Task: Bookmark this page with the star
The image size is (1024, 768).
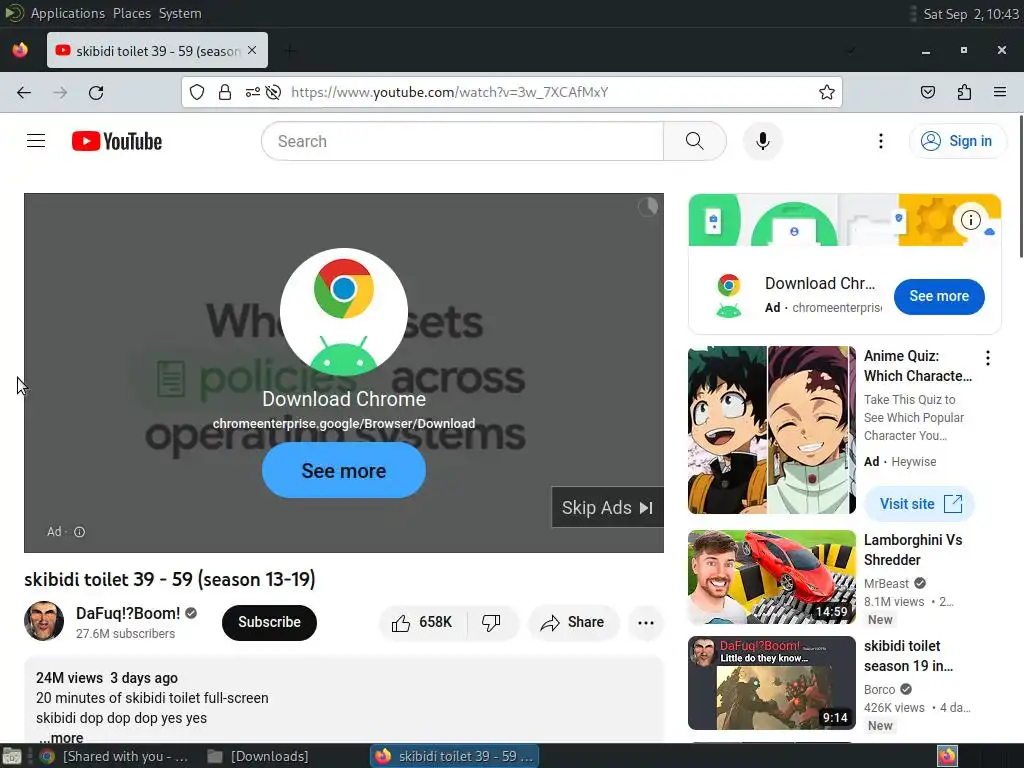Action: click(x=827, y=92)
